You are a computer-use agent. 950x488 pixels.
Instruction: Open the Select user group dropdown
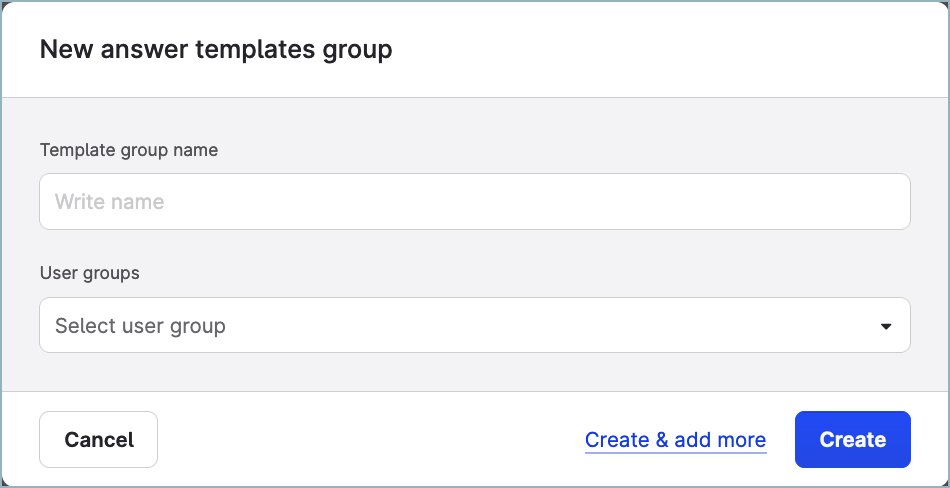point(474,325)
